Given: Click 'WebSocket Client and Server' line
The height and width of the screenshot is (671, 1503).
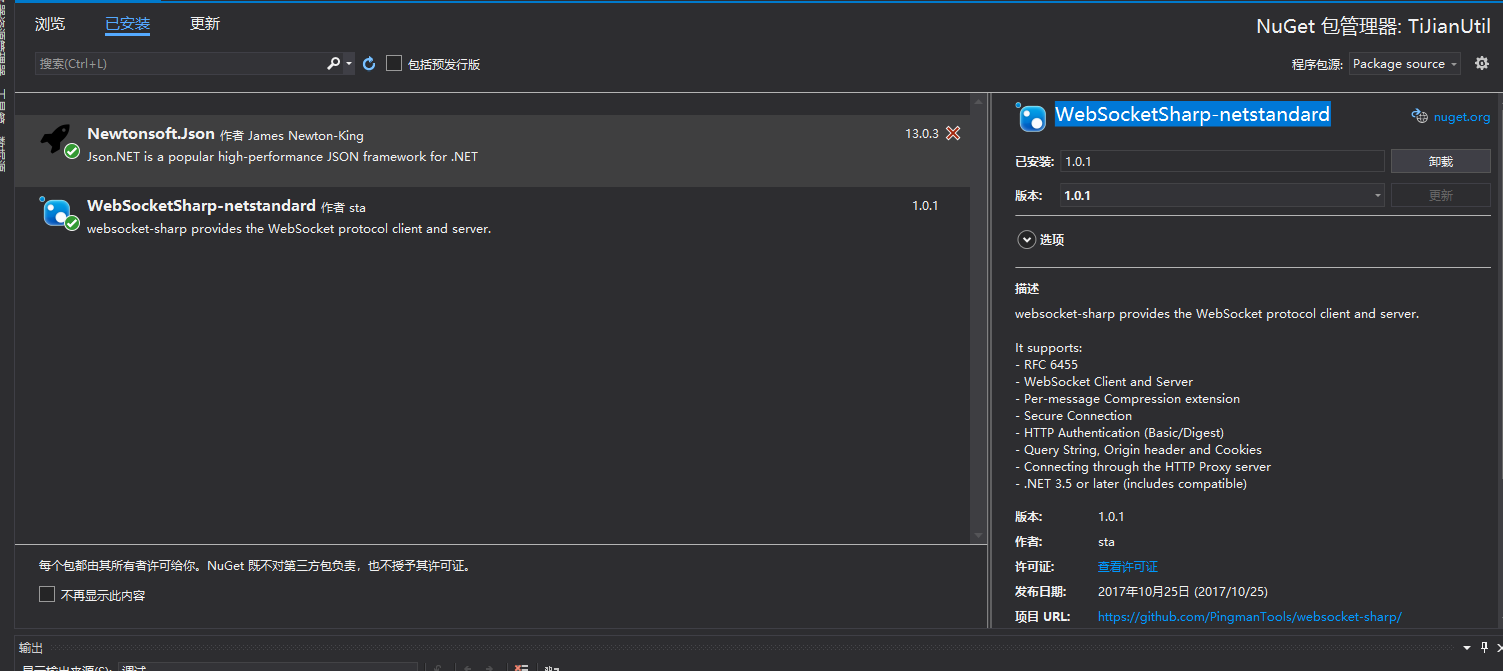Looking at the screenshot, I should (1104, 381).
